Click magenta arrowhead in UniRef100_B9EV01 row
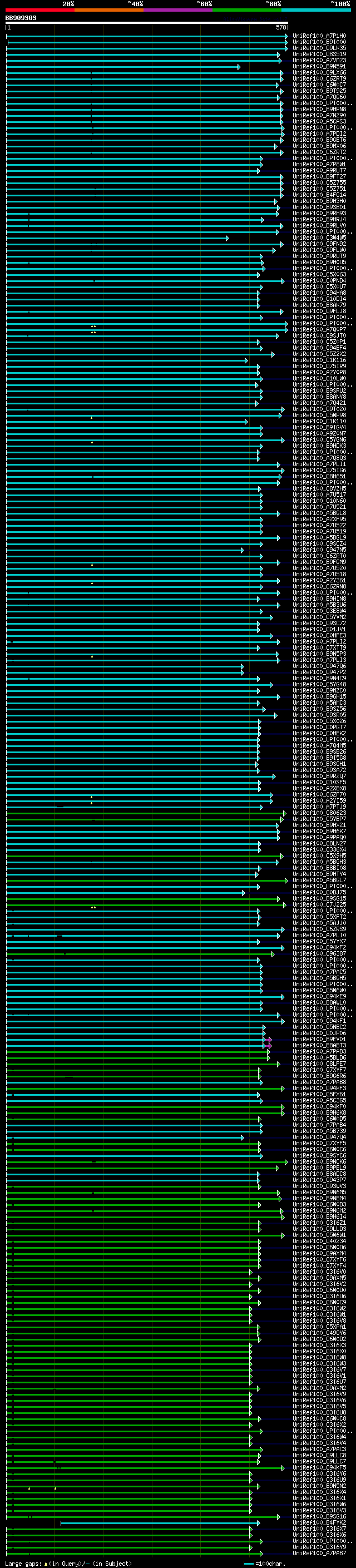The height and width of the screenshot is (1568, 356). 270,1040
